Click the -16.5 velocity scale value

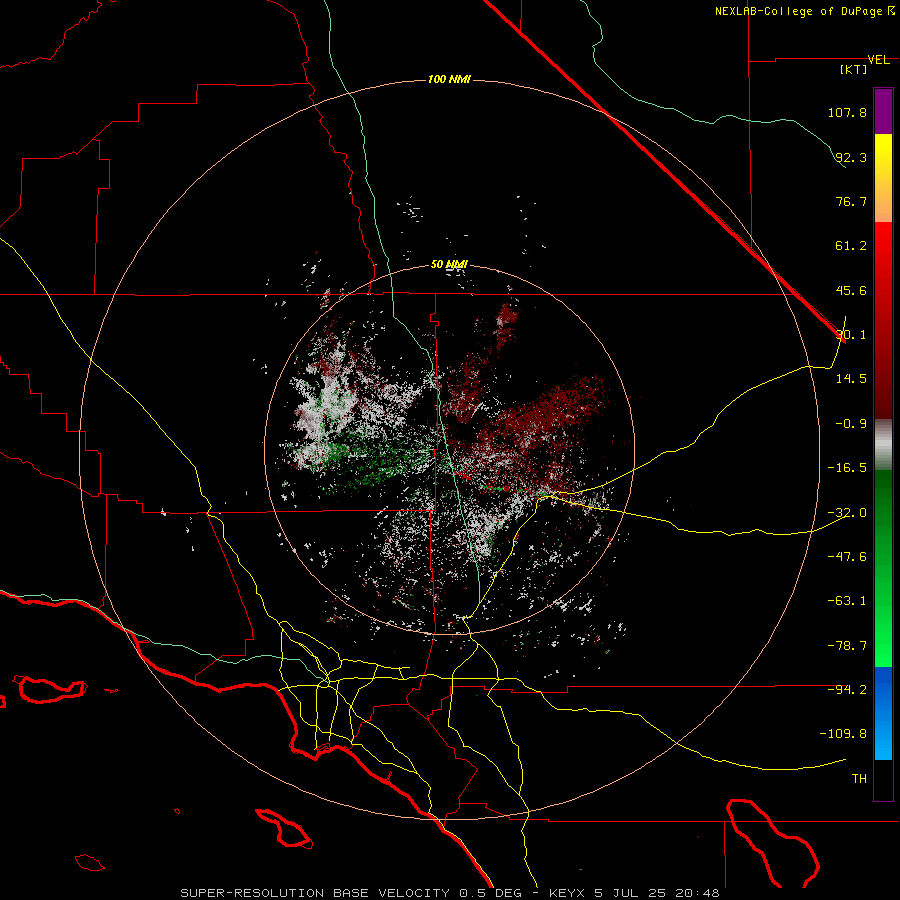tap(847, 468)
